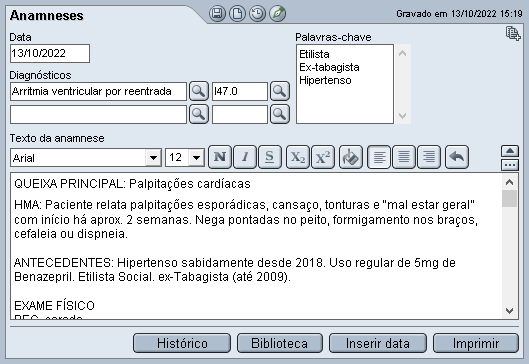Screen dimensions: 529x364
Task: Click the empty second diagnosis field
Action: pos(98,114)
